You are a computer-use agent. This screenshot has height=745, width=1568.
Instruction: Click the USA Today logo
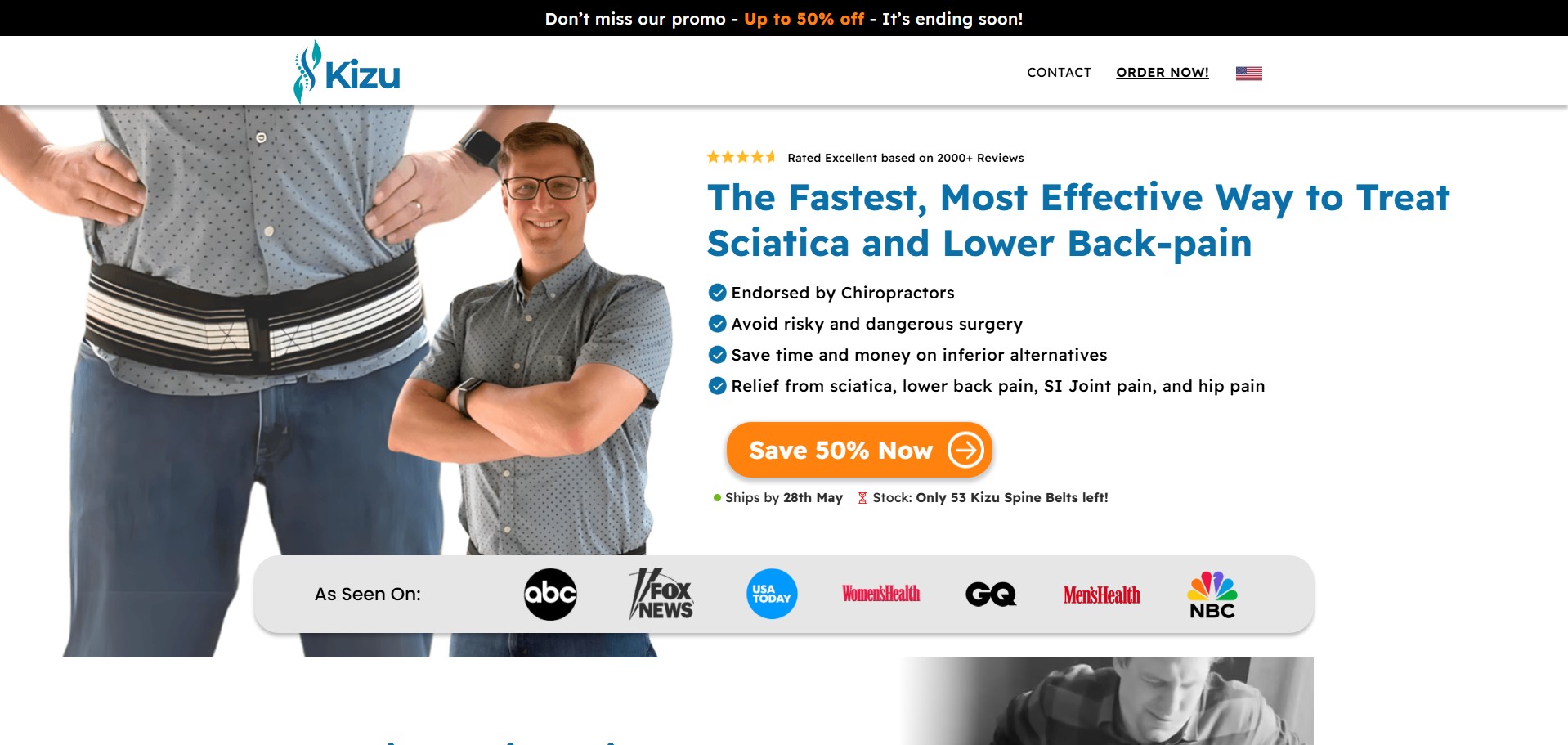(772, 594)
